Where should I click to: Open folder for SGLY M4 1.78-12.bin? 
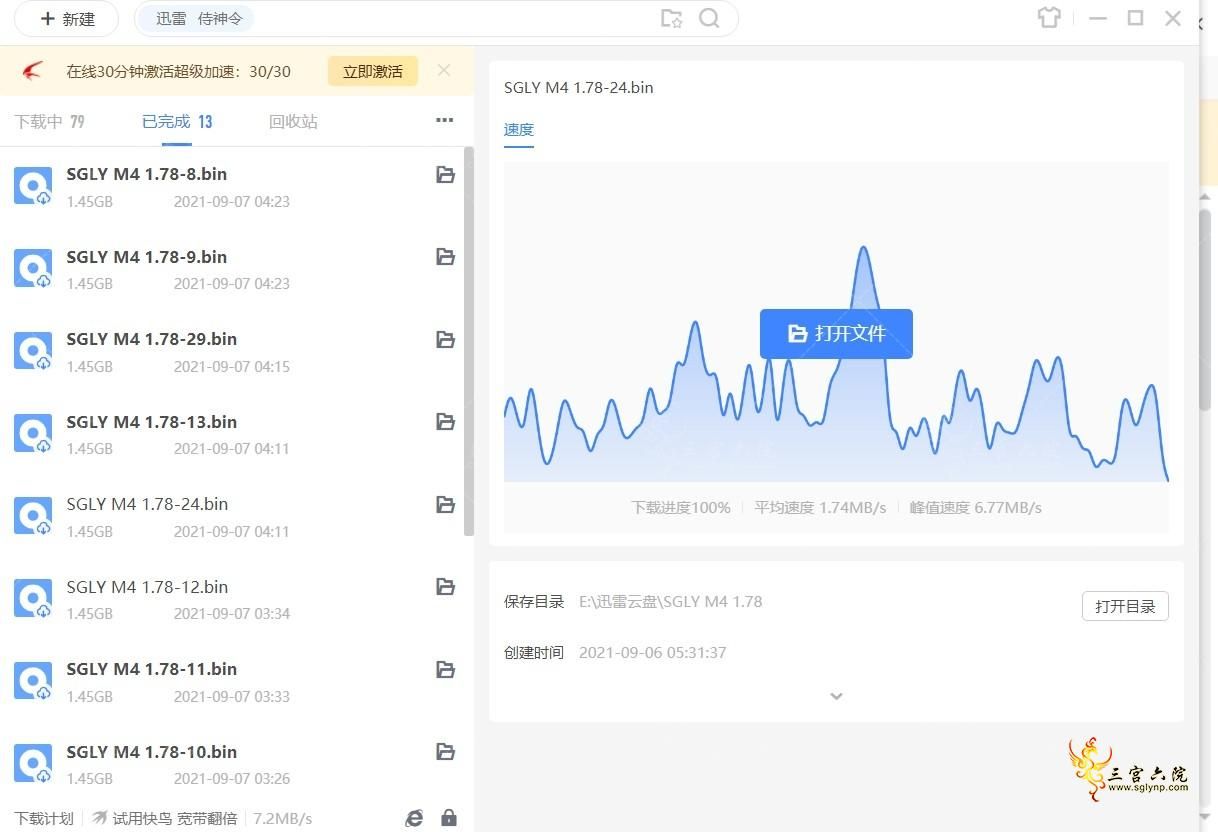(446, 587)
